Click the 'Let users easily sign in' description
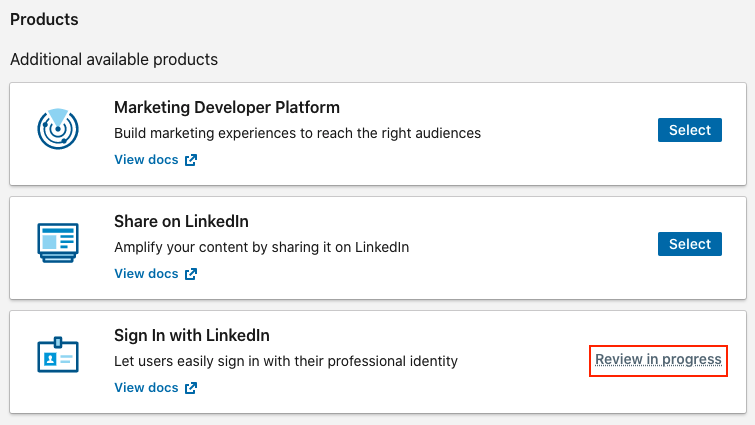 pyautogui.click(x=286, y=361)
